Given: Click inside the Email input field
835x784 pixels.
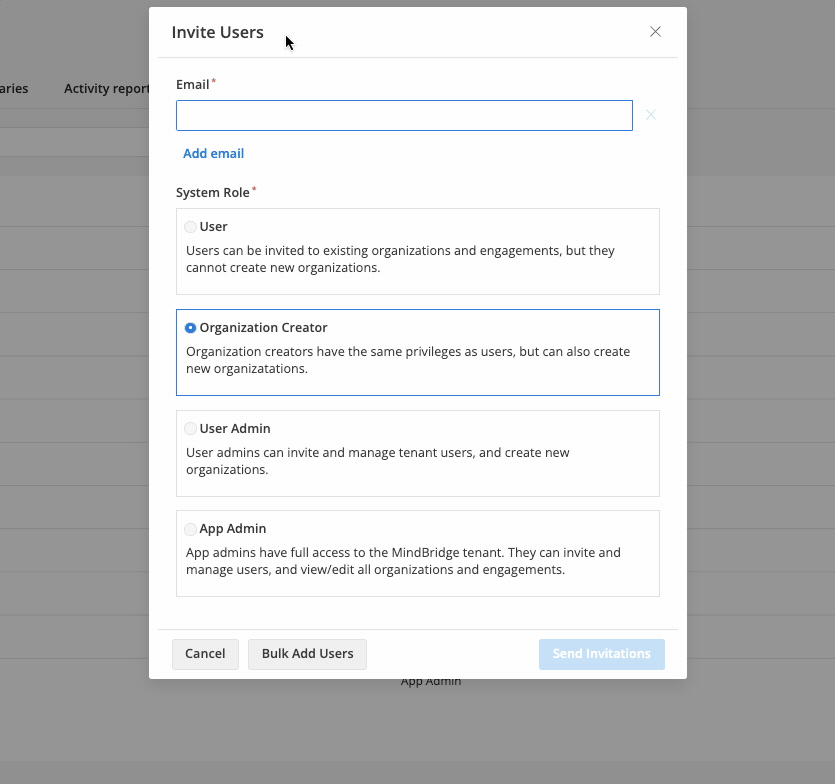Looking at the screenshot, I should click(404, 115).
